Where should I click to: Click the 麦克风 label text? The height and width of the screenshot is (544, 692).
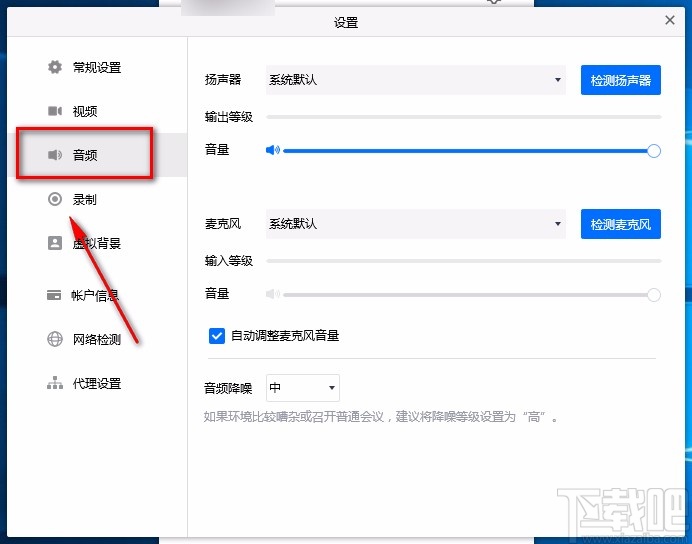click(223, 224)
